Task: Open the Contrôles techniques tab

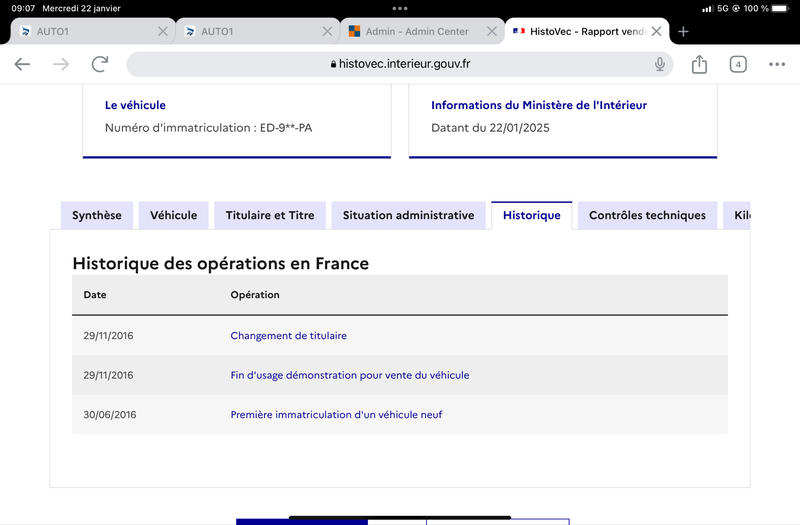Action: [x=647, y=215]
